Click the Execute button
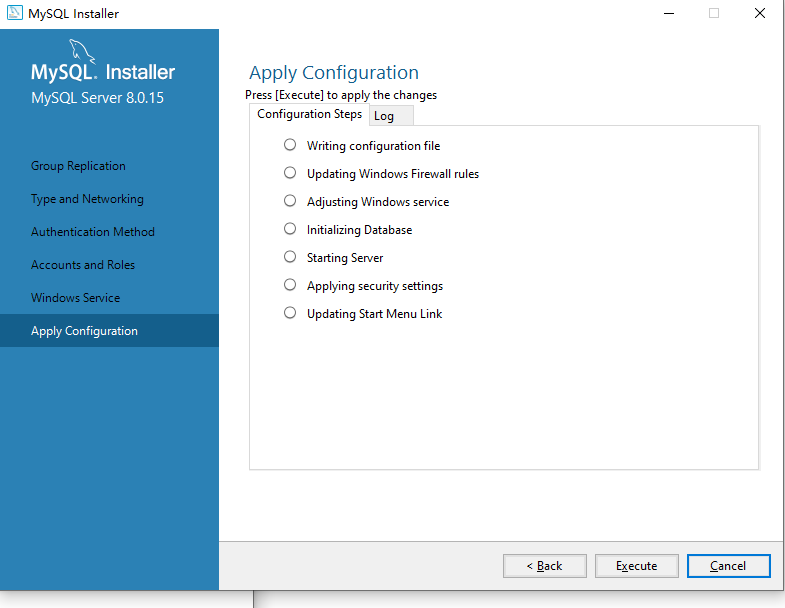 636,566
